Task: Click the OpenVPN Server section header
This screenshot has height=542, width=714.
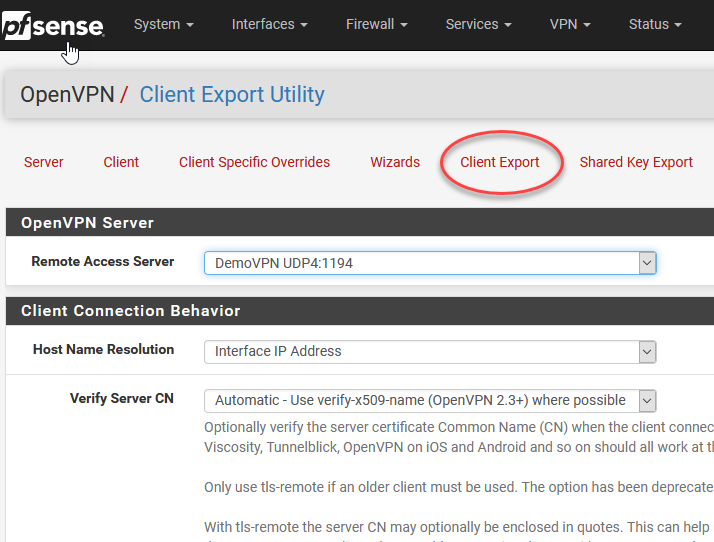Action: click(360, 222)
